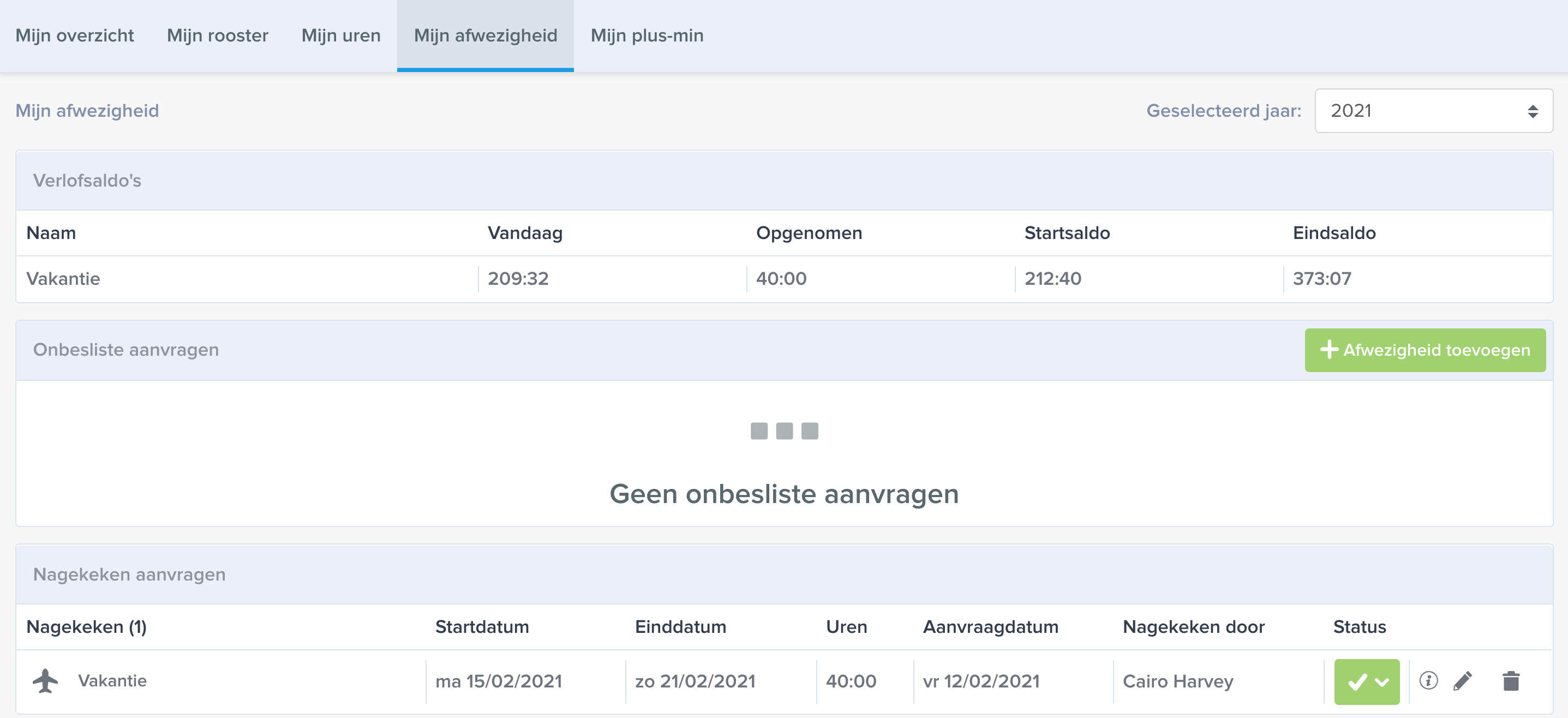Click the request date vr 12/02/2021
This screenshot has width=1568, height=718.
click(981, 681)
